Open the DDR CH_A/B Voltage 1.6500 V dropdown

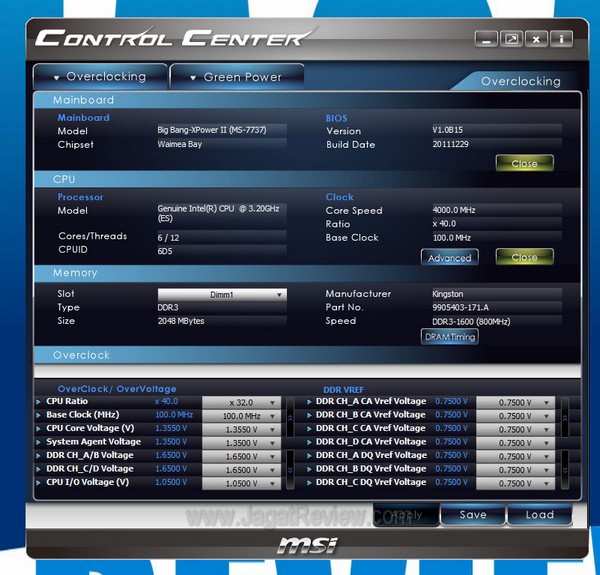click(241, 456)
